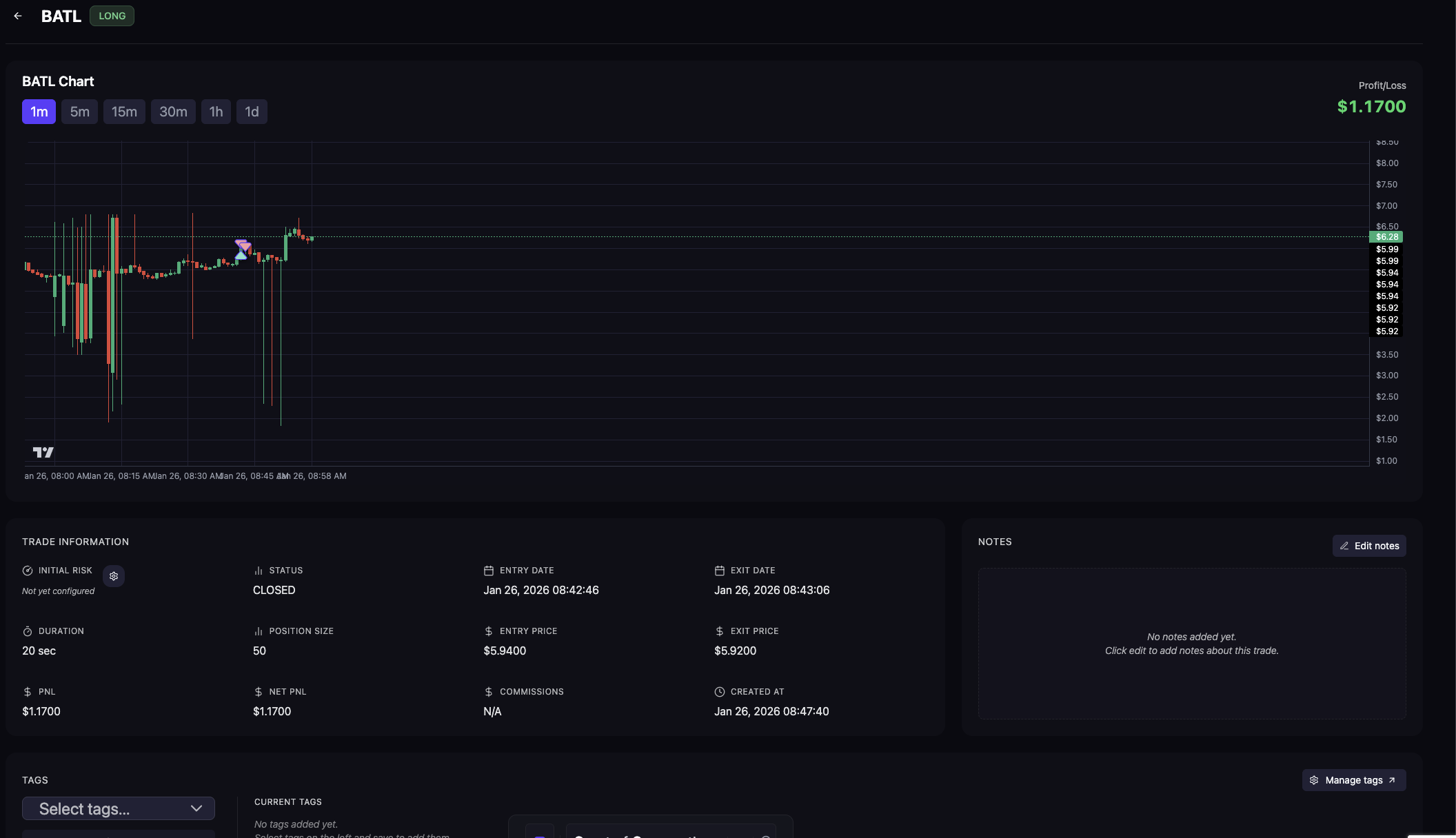The width and height of the screenshot is (1456, 838).
Task: Click the calendar icon beside Entry Date
Action: click(x=489, y=571)
